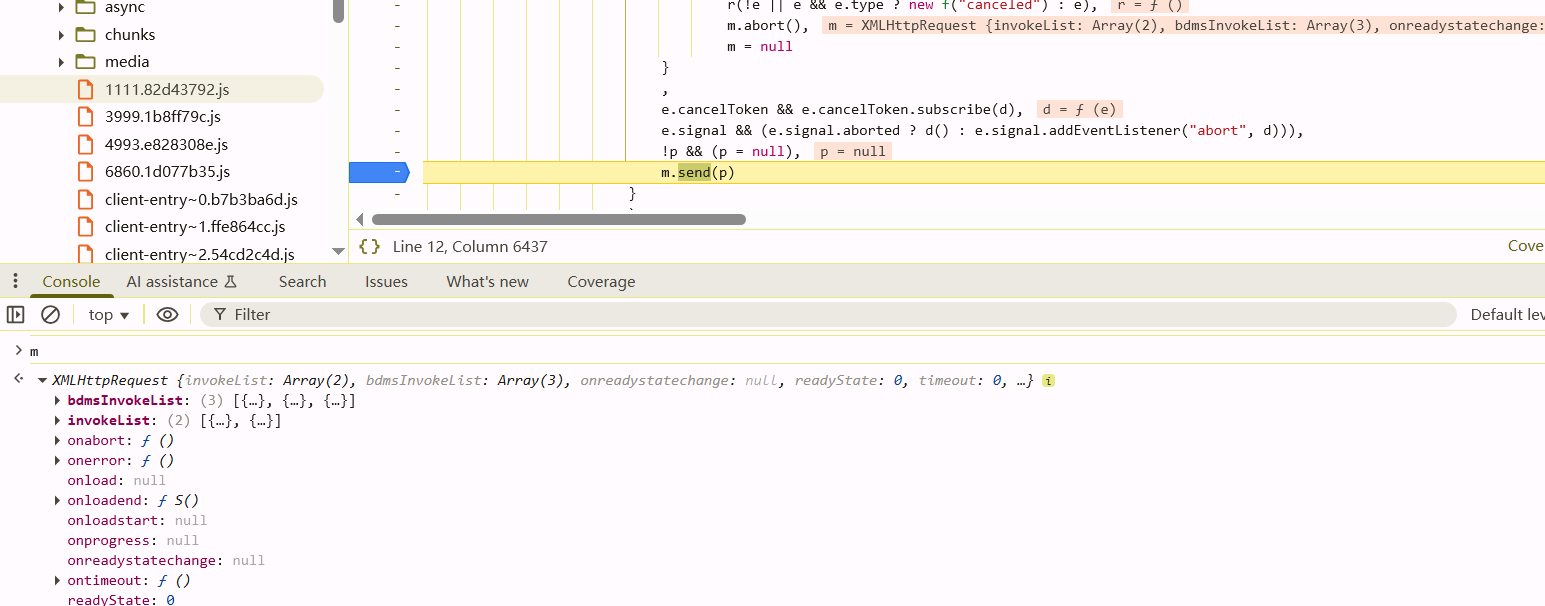Open the Default levels dropdown
The width and height of the screenshot is (1545, 606).
[x=1507, y=314]
